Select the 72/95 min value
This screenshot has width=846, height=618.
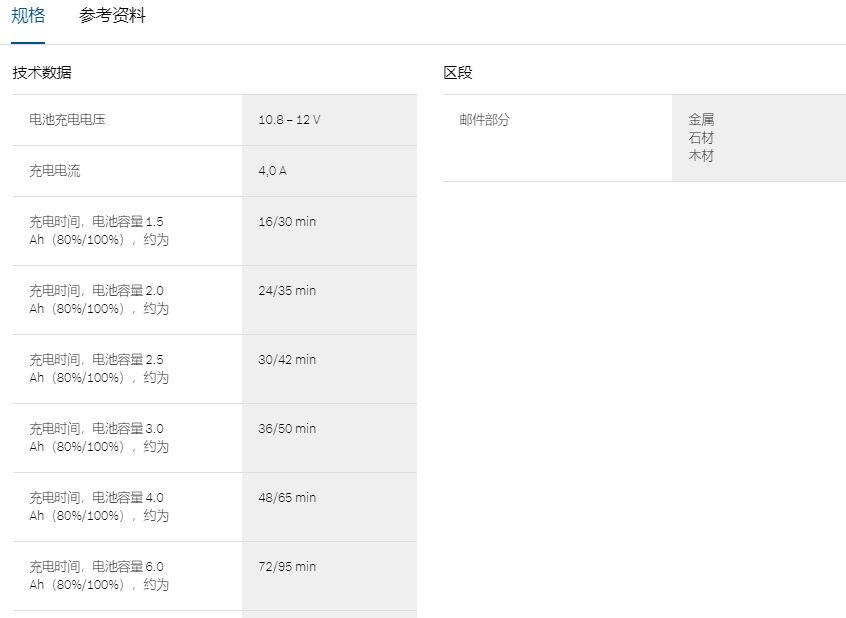(287, 566)
